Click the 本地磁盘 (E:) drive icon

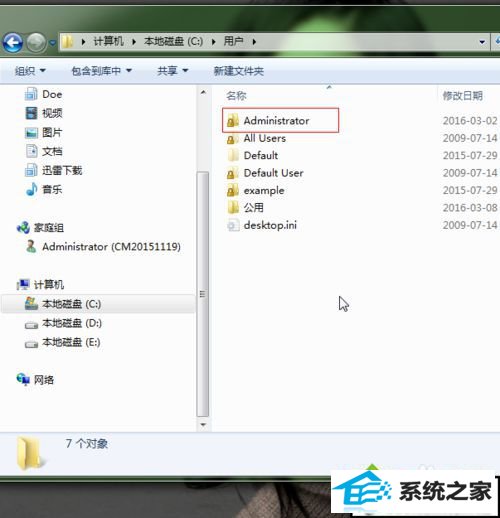pos(31,344)
